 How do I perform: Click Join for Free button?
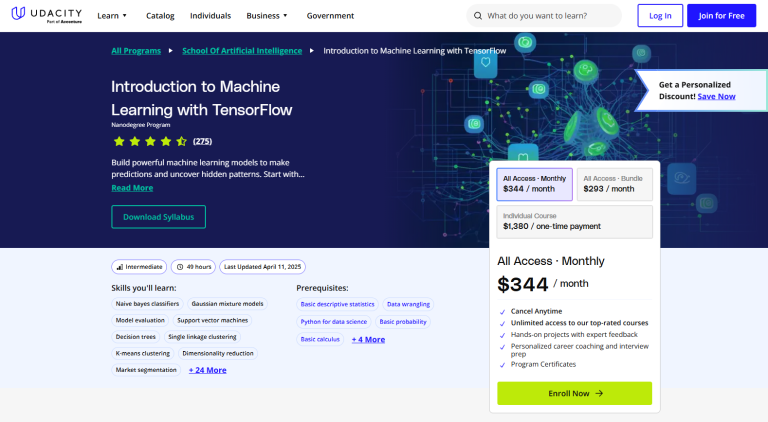(x=721, y=16)
